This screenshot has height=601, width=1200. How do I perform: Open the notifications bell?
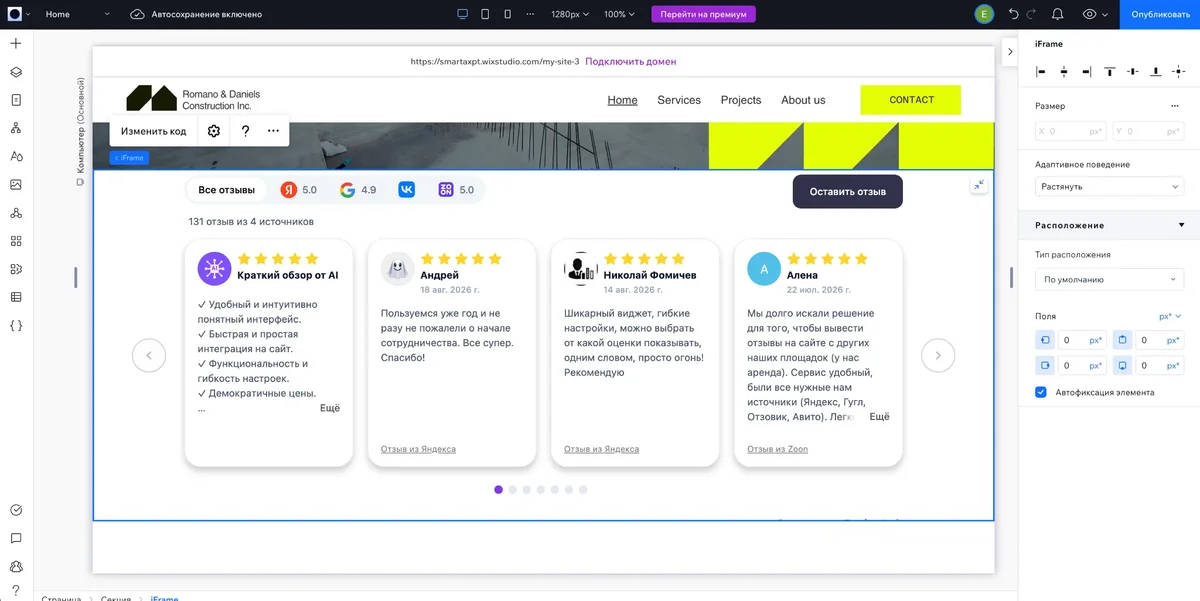pos(1058,14)
